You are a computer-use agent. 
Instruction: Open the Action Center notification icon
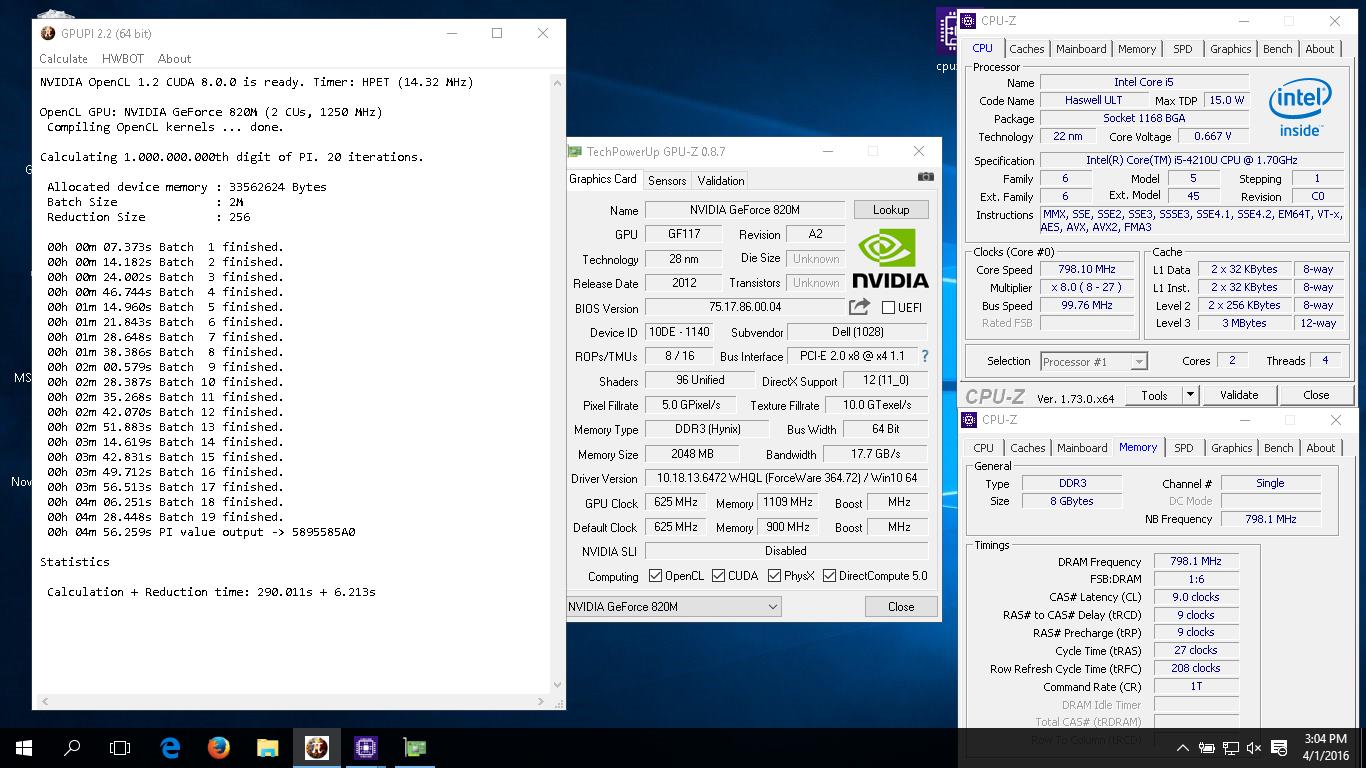tap(1279, 748)
